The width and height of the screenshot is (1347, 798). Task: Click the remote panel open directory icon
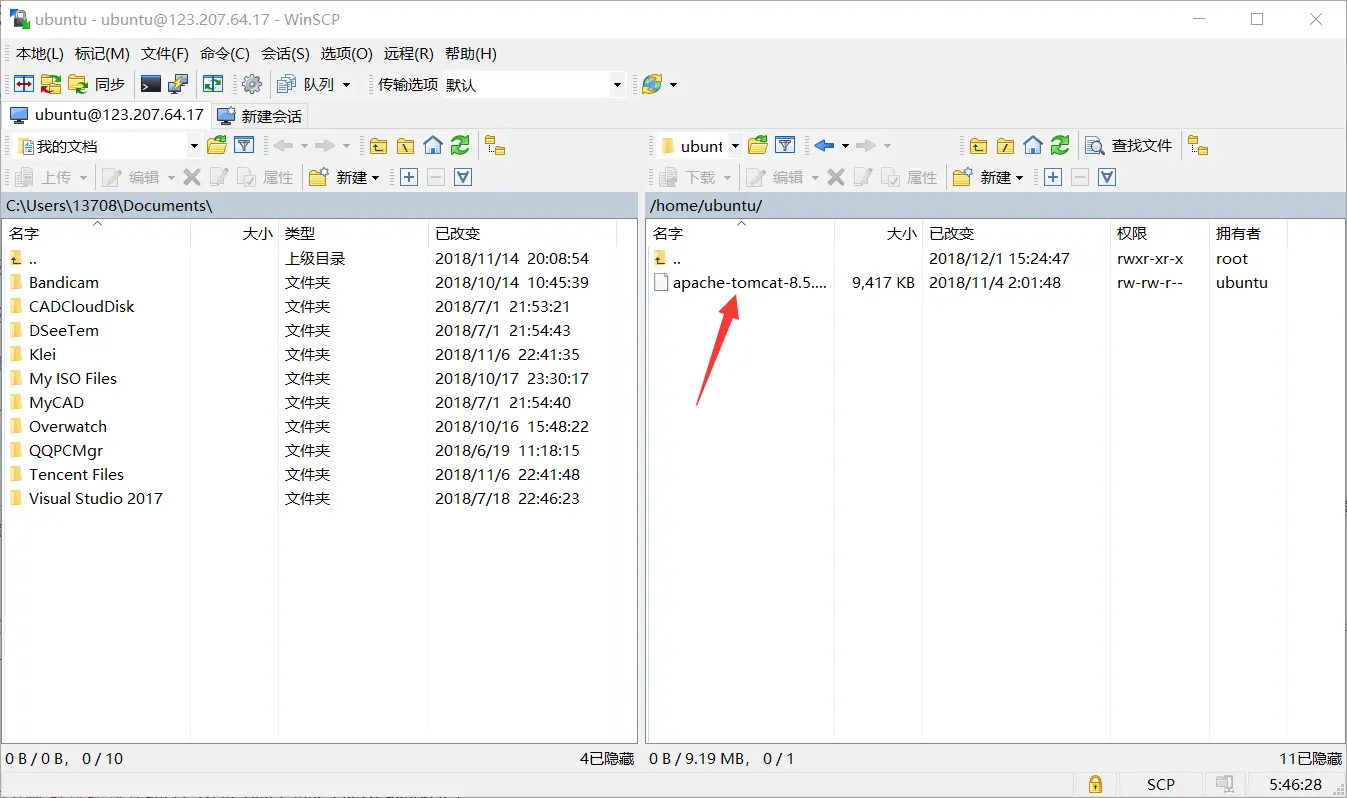(x=758, y=146)
